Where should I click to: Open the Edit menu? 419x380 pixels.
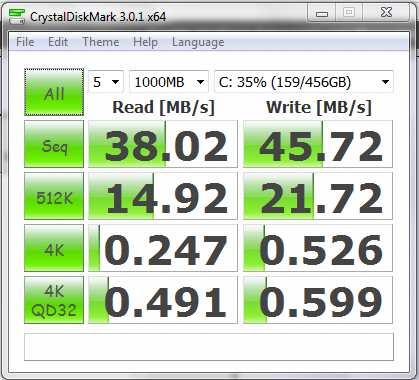click(x=58, y=42)
